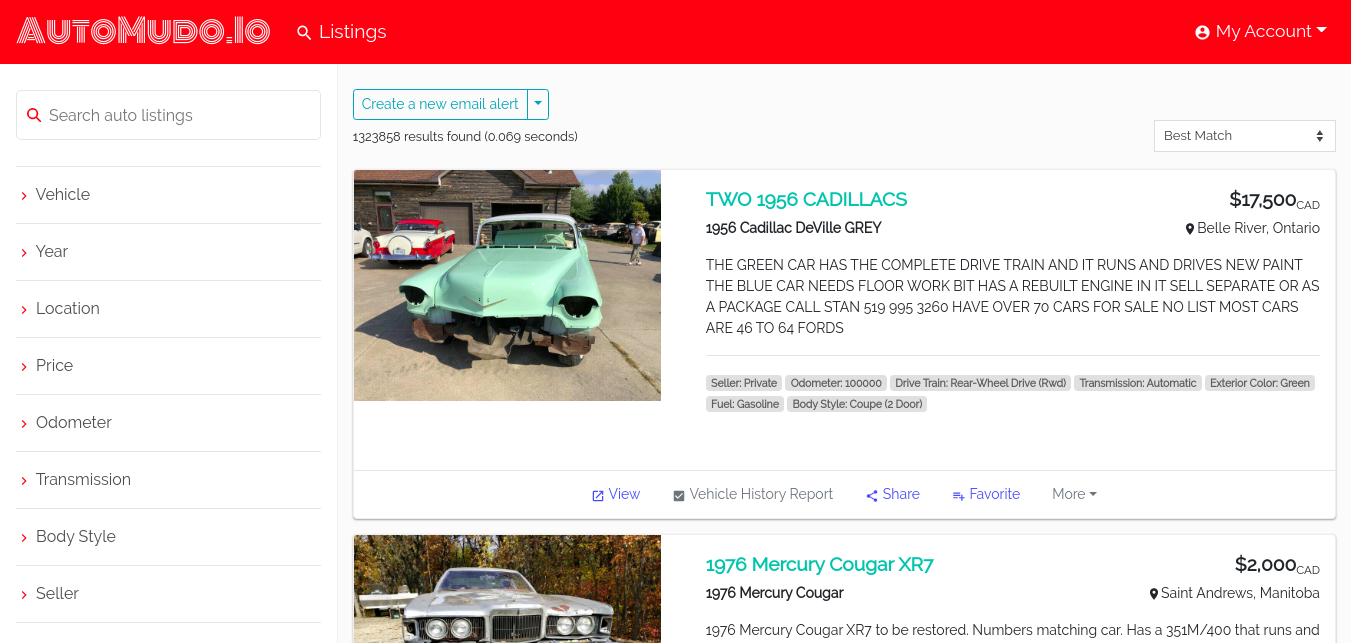The height and width of the screenshot is (643, 1351).
Task: Click the Vehicle History Report check icon
Action: pos(679,495)
